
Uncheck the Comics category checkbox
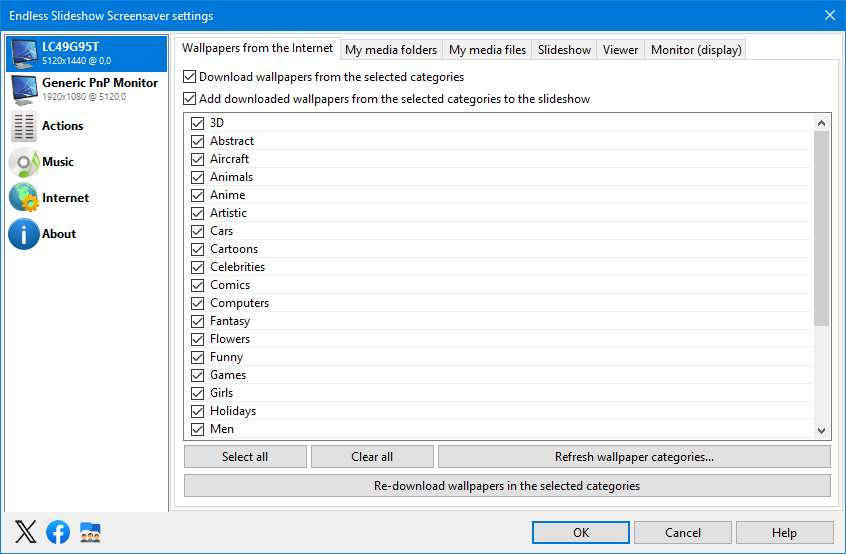(197, 285)
